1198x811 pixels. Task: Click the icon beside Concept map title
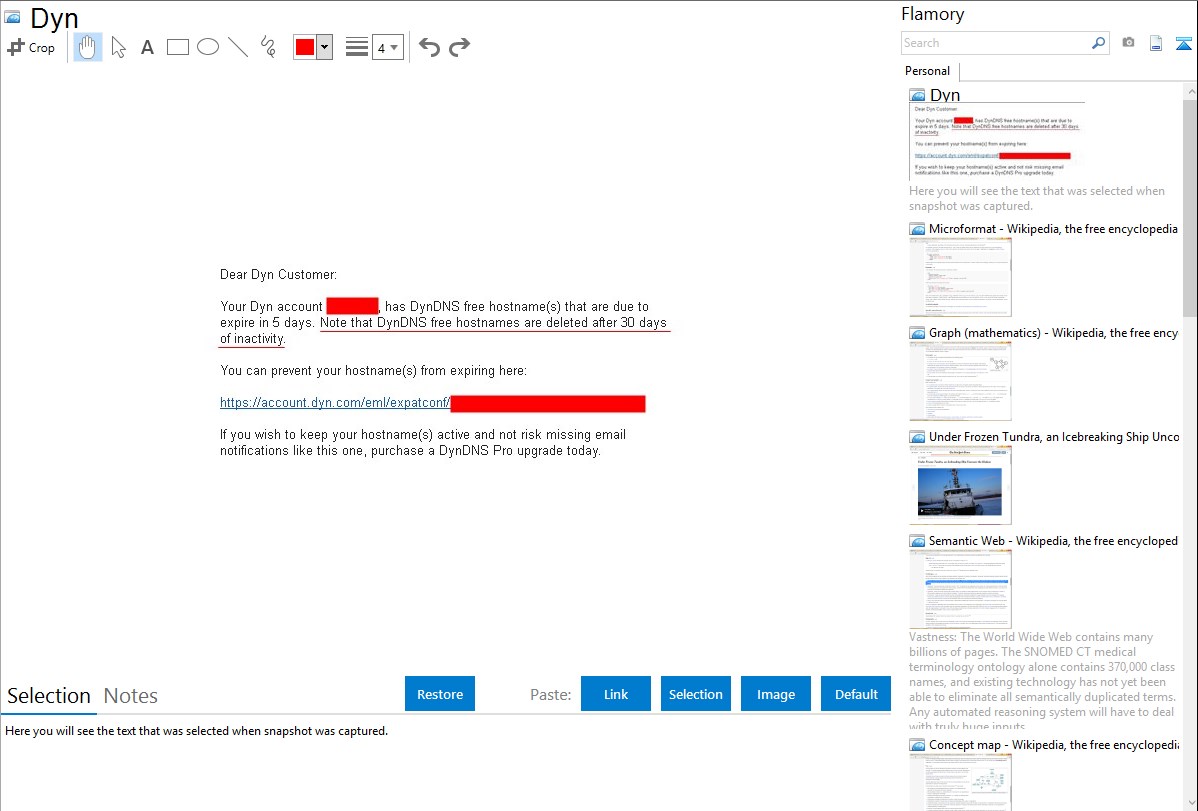(x=918, y=744)
